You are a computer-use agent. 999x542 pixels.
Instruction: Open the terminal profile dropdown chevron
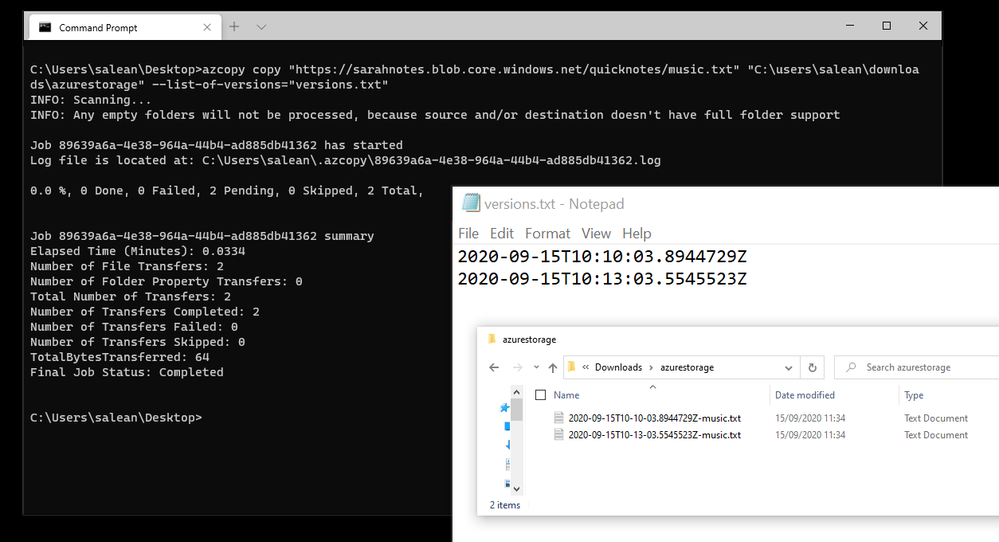tap(261, 27)
